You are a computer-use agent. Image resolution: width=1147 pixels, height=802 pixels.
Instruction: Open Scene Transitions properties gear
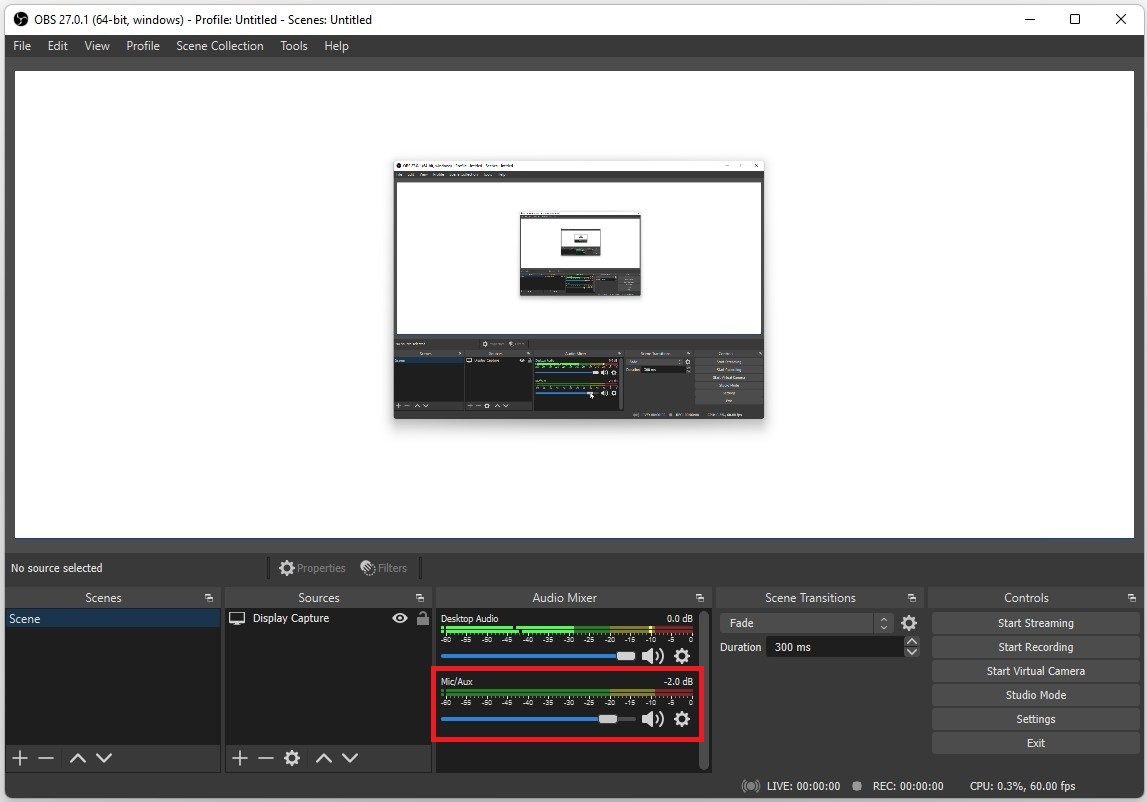(909, 623)
